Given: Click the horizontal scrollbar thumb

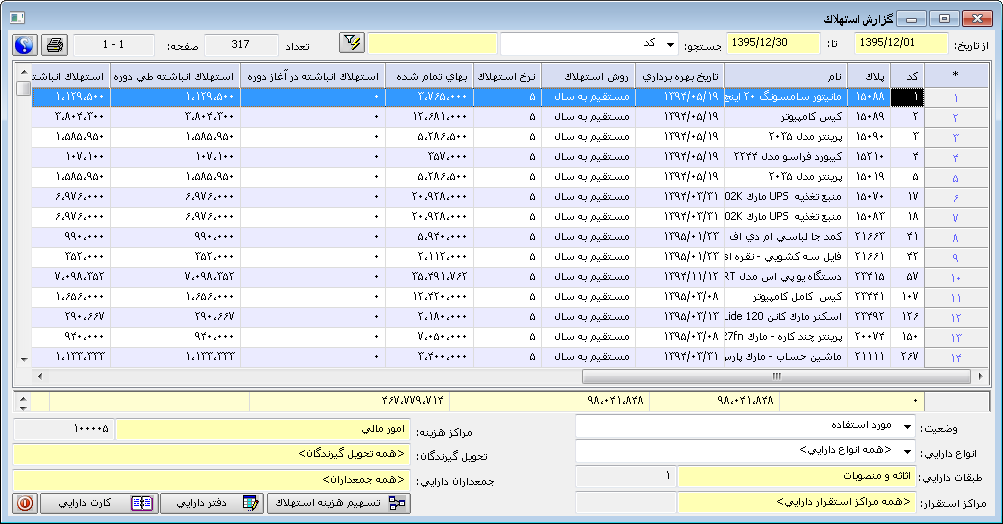Looking at the screenshot, I should [x=776, y=376].
